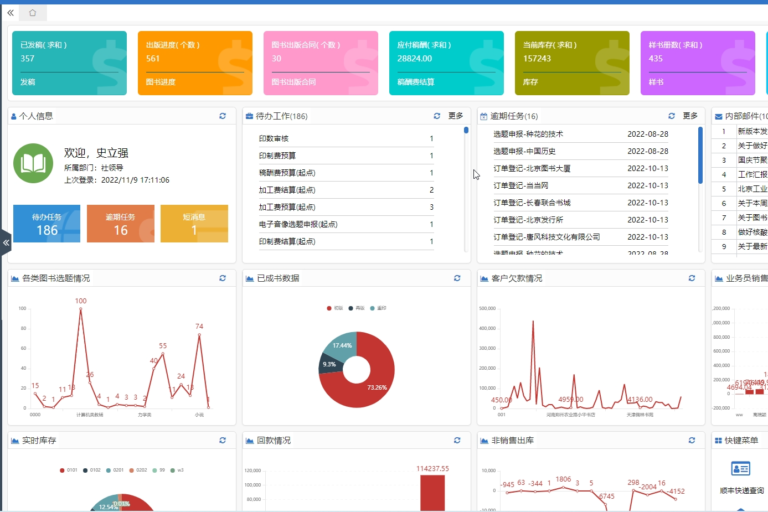Select the 印制费预算 to-do row

(346, 156)
